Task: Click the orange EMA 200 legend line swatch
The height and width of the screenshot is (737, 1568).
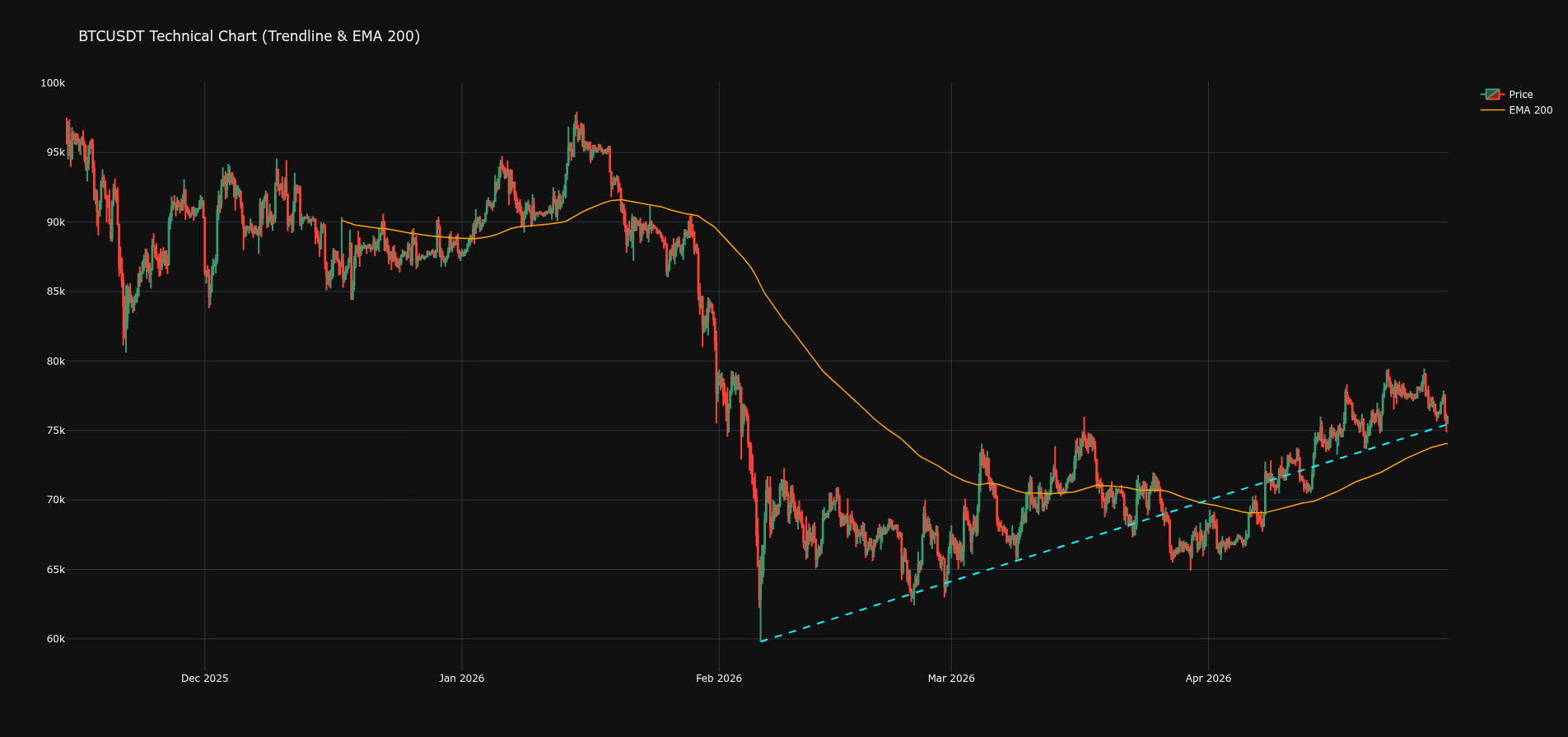Action: (x=1491, y=110)
